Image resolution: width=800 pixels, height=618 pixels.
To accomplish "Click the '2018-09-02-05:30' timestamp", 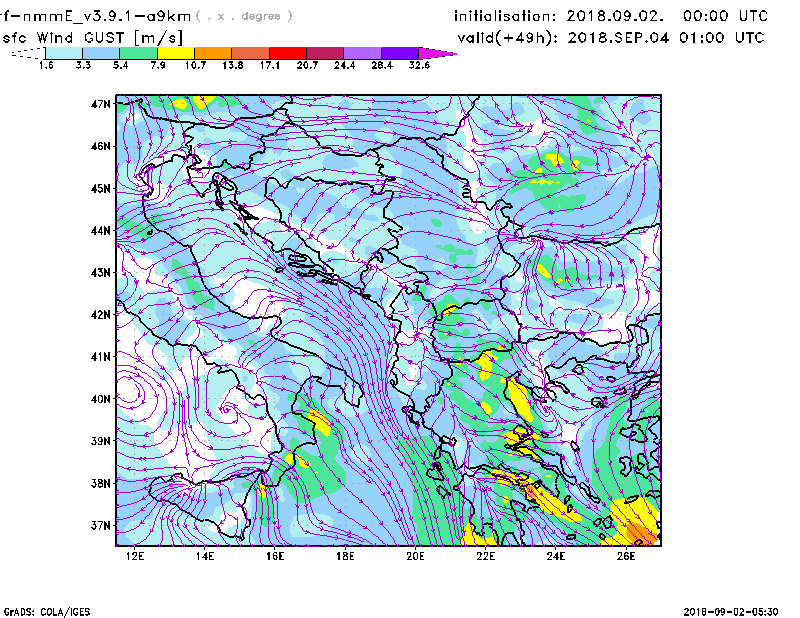I will [731, 612].
